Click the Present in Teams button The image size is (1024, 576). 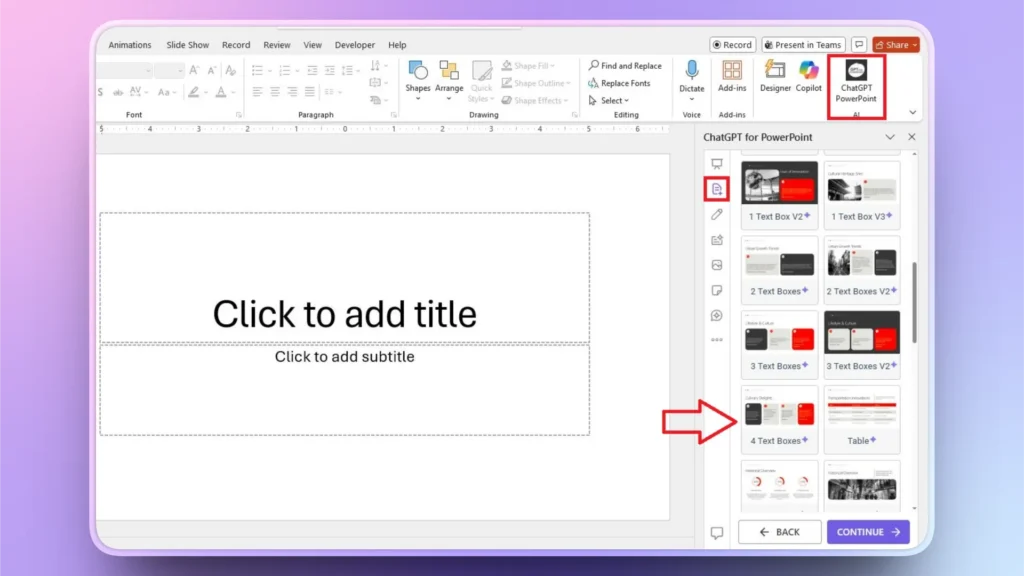click(x=803, y=44)
